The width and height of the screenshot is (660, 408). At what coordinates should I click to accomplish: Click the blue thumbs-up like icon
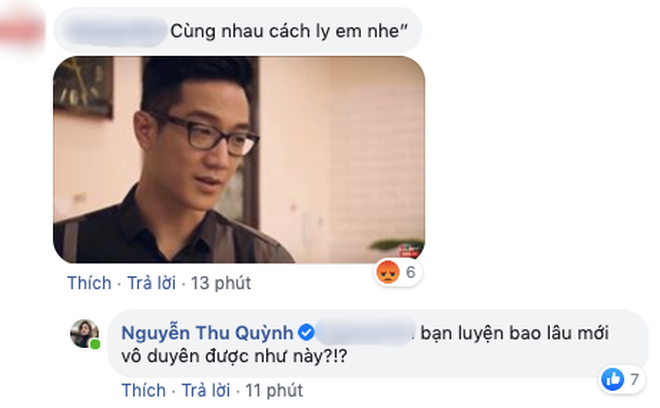[613, 379]
